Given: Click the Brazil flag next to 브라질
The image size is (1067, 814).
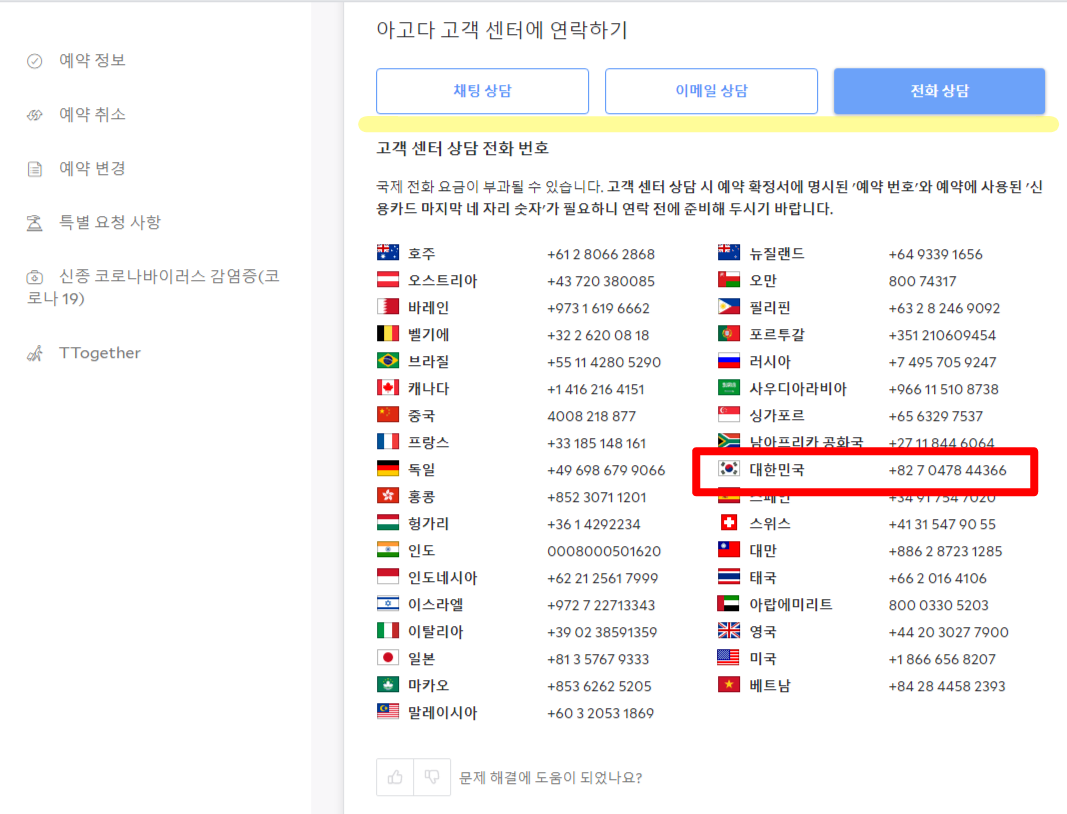Looking at the screenshot, I should tap(388, 361).
